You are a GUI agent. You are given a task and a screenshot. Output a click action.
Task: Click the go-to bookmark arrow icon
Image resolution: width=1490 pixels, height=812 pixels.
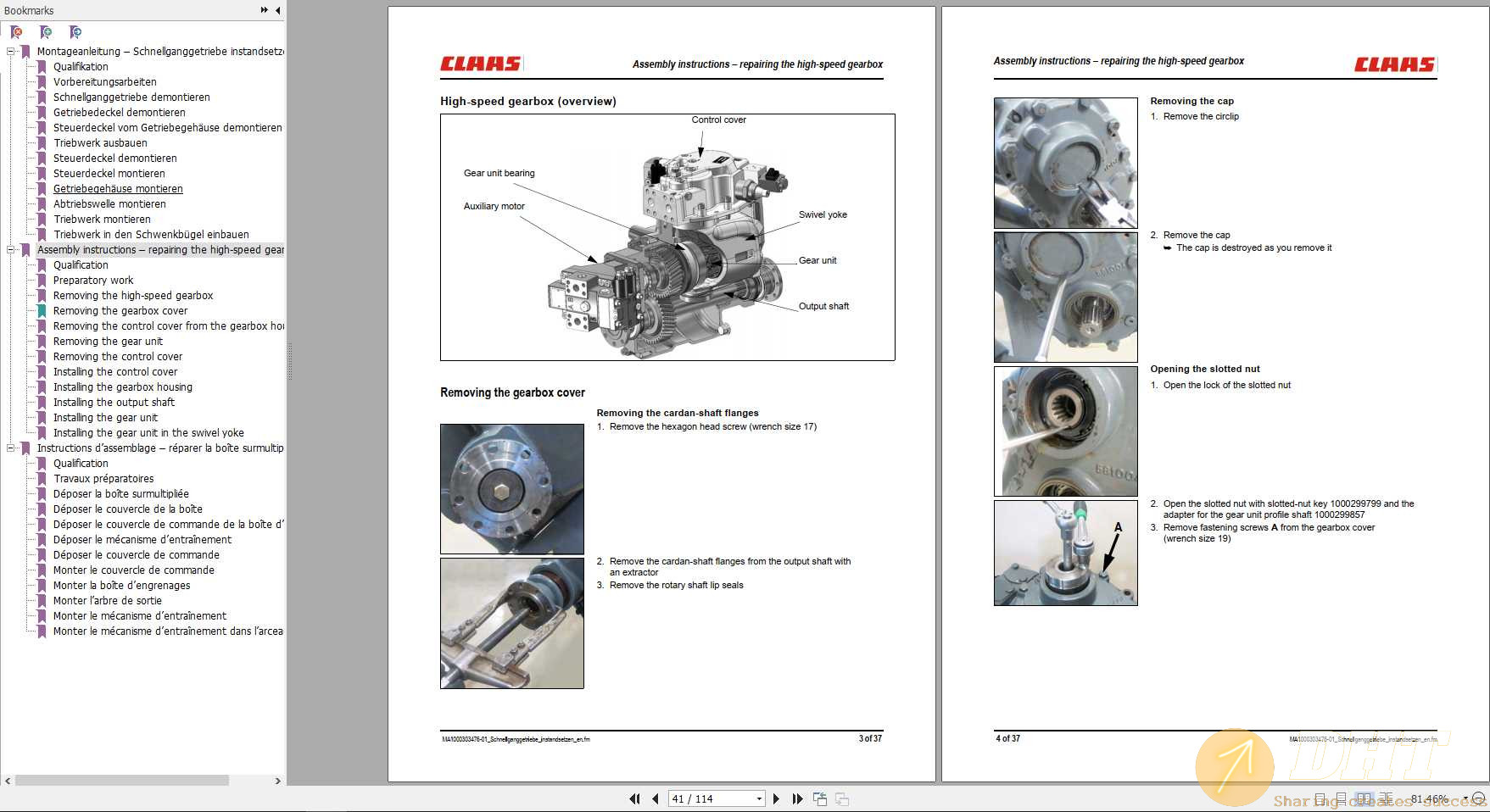tap(75, 32)
